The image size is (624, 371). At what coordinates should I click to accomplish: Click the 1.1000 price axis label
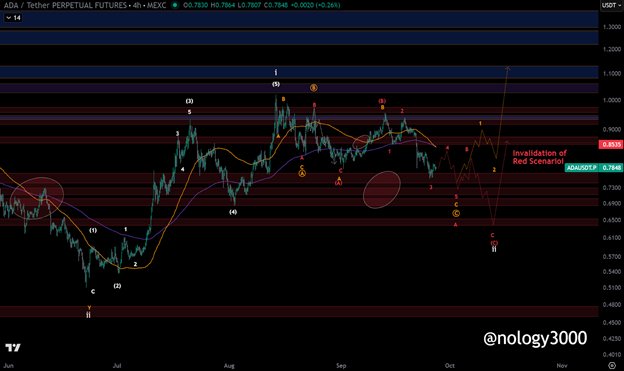pyautogui.click(x=612, y=74)
